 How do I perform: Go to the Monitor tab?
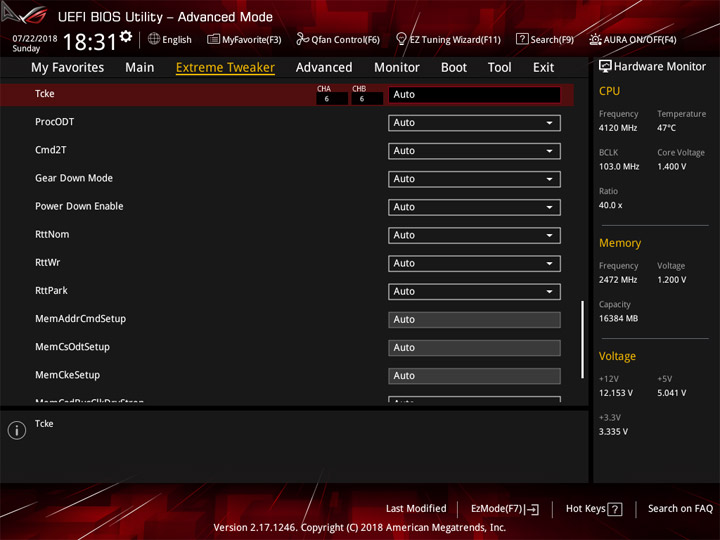[397, 68]
